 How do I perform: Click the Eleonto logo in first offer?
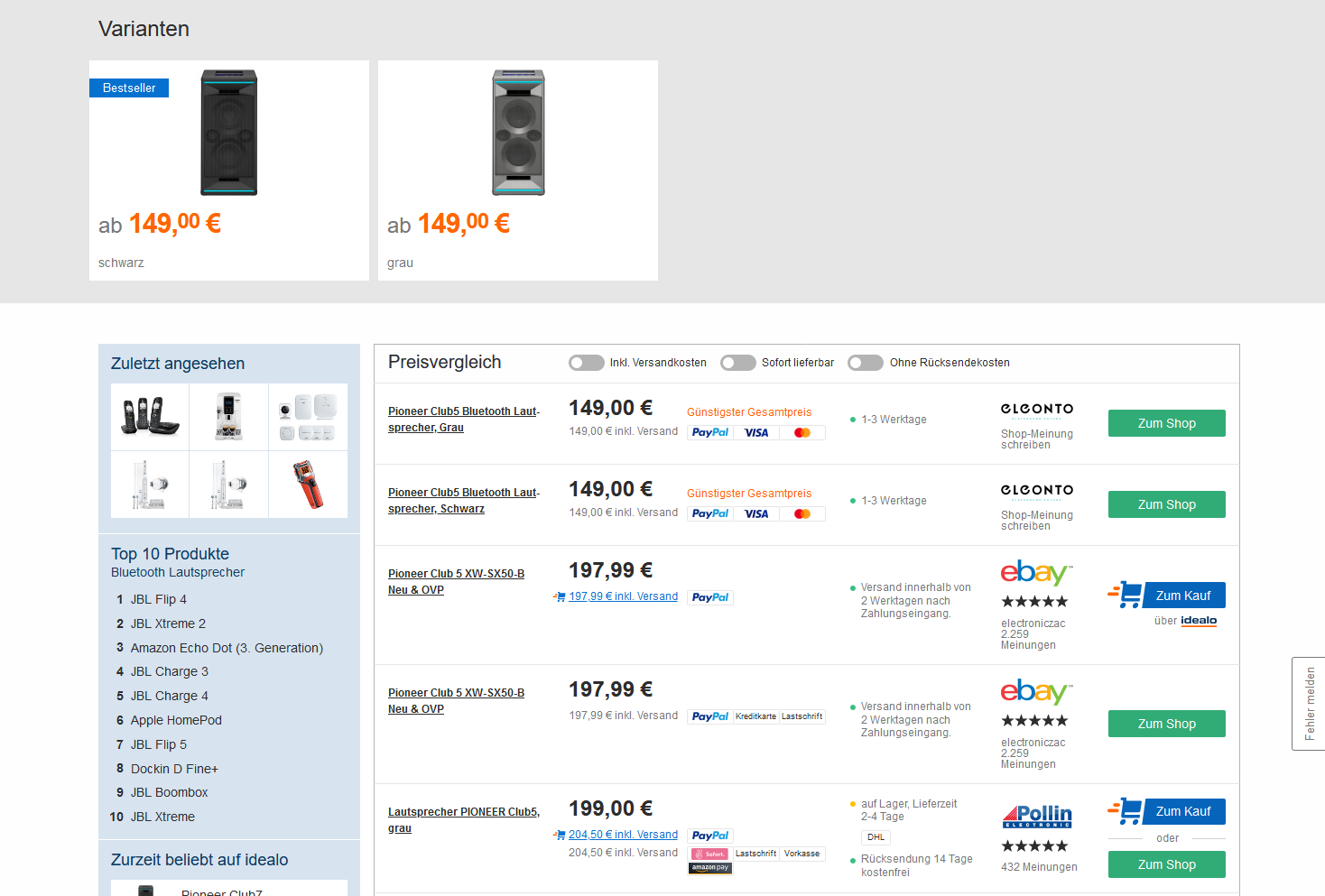click(x=1037, y=410)
